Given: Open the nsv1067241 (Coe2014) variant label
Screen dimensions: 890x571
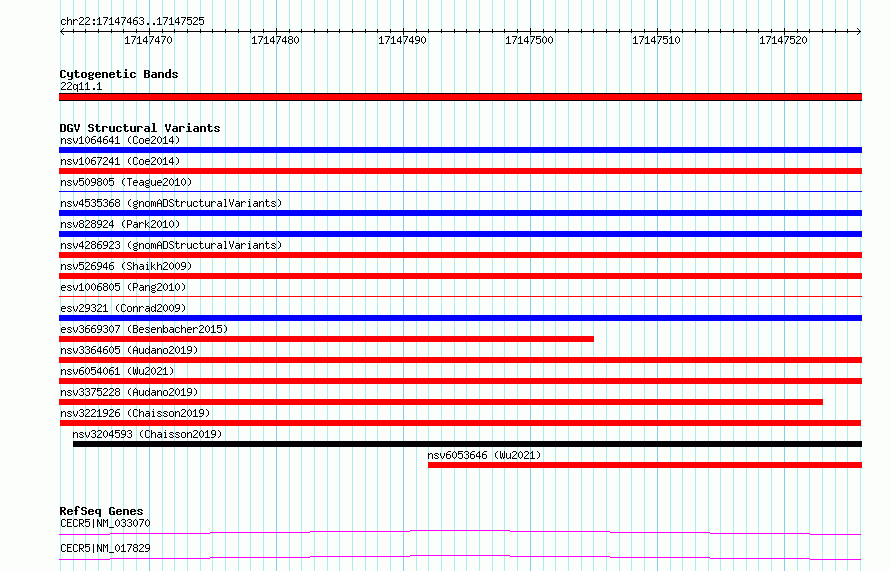Looking at the screenshot, I should (x=120, y=161).
